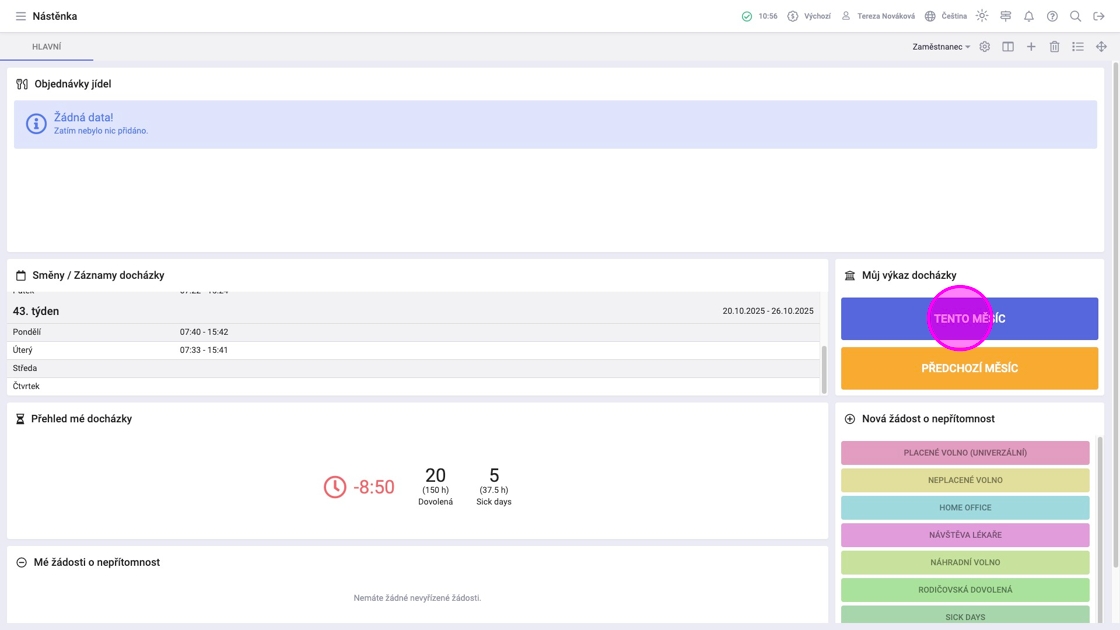The image size is (1120, 630).
Task: Toggle the column layout icon
Action: [x=1008, y=46]
